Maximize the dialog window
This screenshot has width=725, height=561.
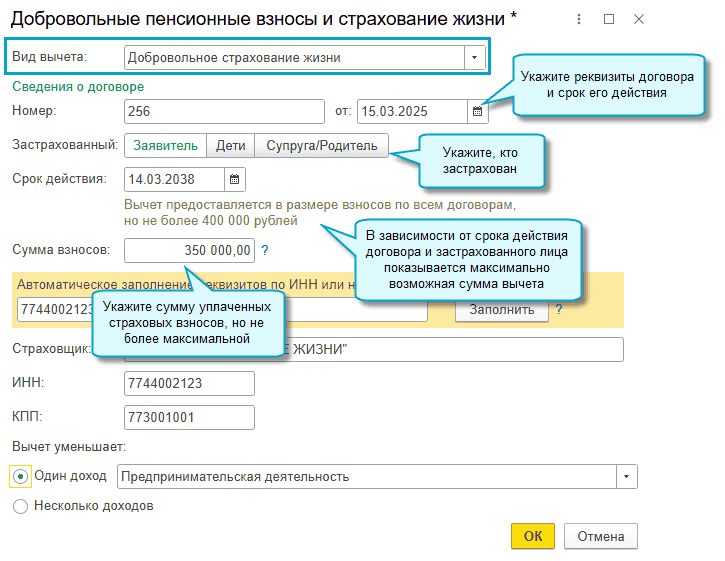609,19
